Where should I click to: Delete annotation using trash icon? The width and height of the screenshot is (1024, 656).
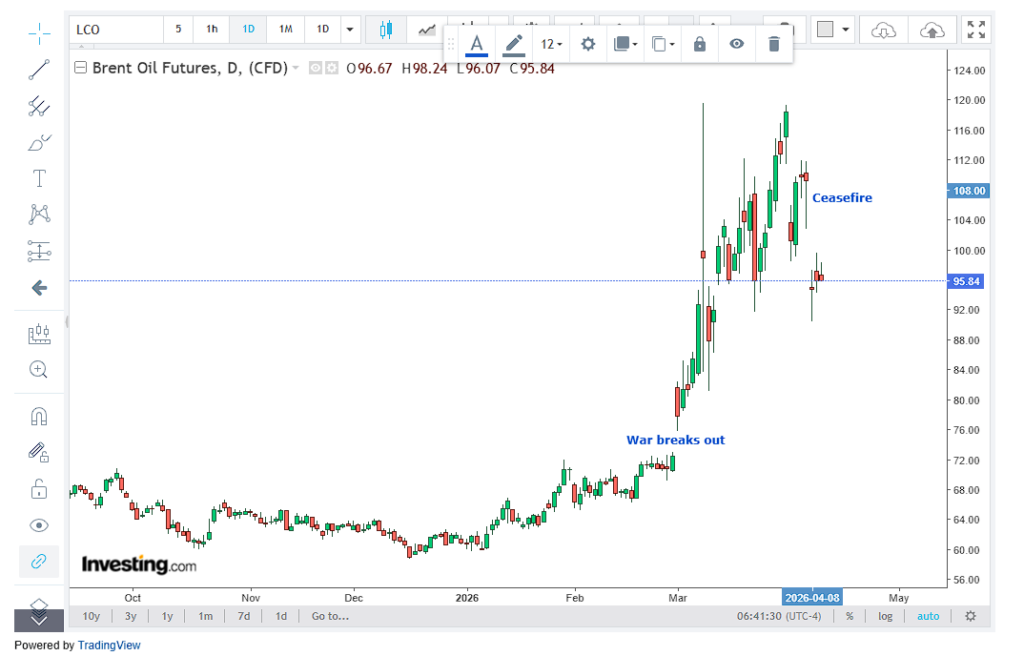click(772, 44)
